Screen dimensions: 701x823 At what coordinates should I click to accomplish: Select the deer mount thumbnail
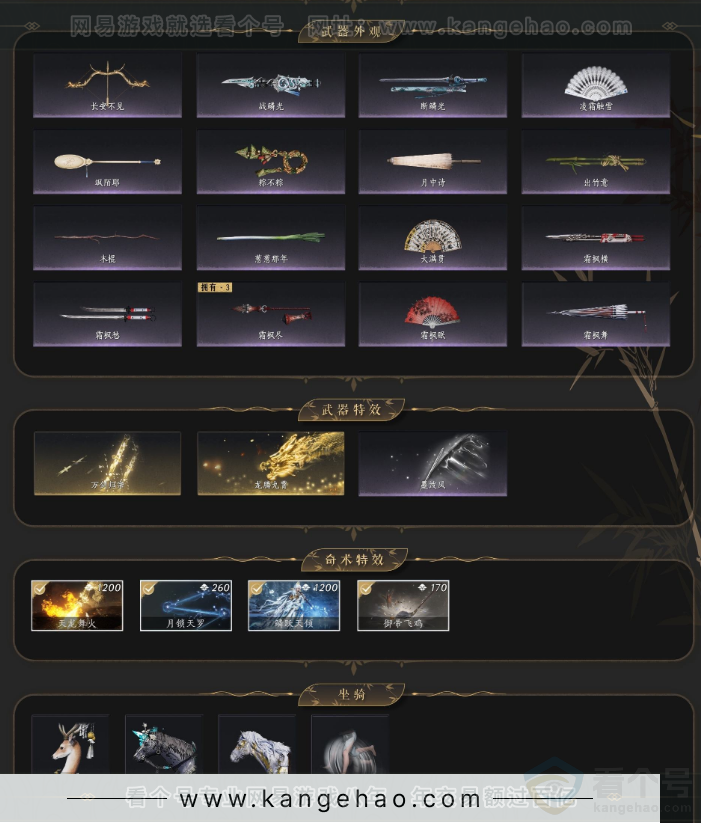[x=70, y=744]
